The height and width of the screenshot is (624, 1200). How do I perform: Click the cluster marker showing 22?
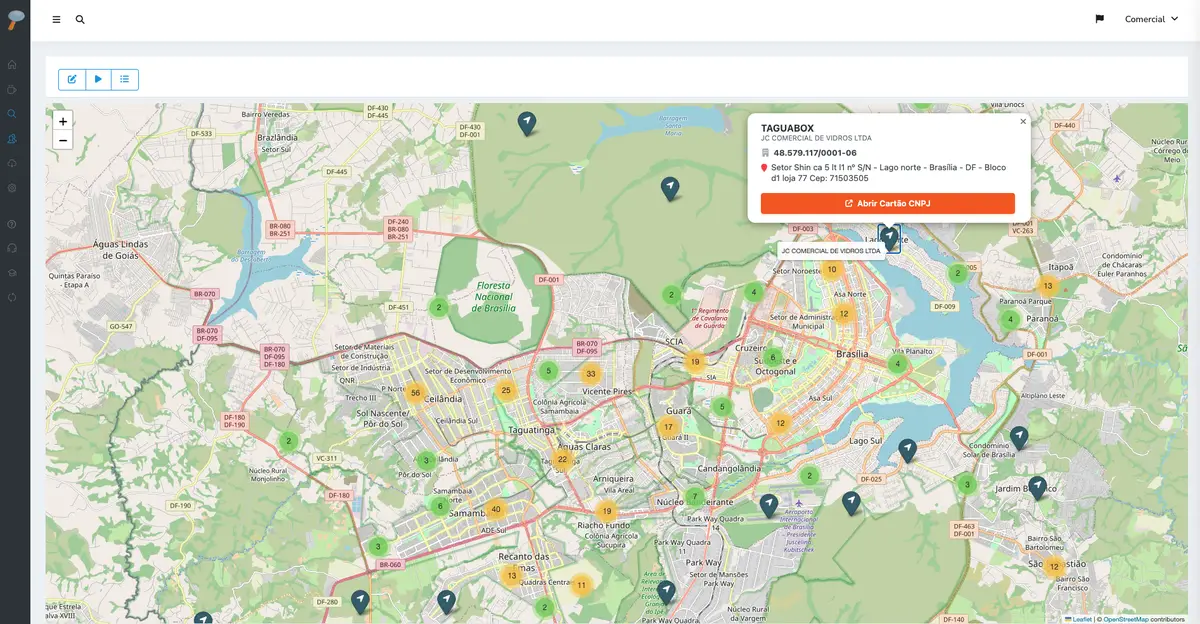(x=562, y=460)
